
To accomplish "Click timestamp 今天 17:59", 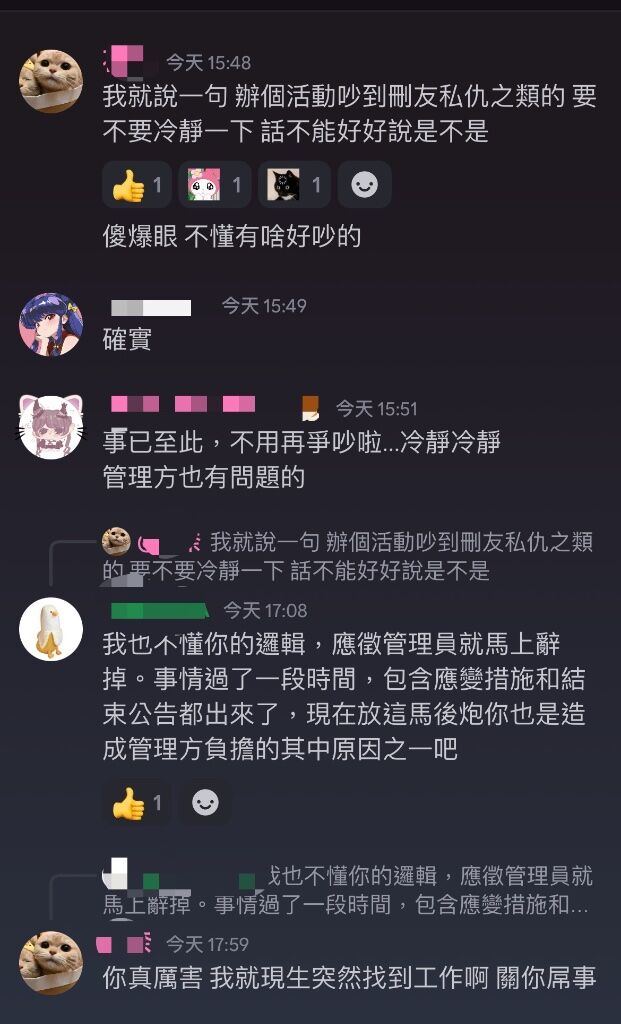I will click(208, 944).
